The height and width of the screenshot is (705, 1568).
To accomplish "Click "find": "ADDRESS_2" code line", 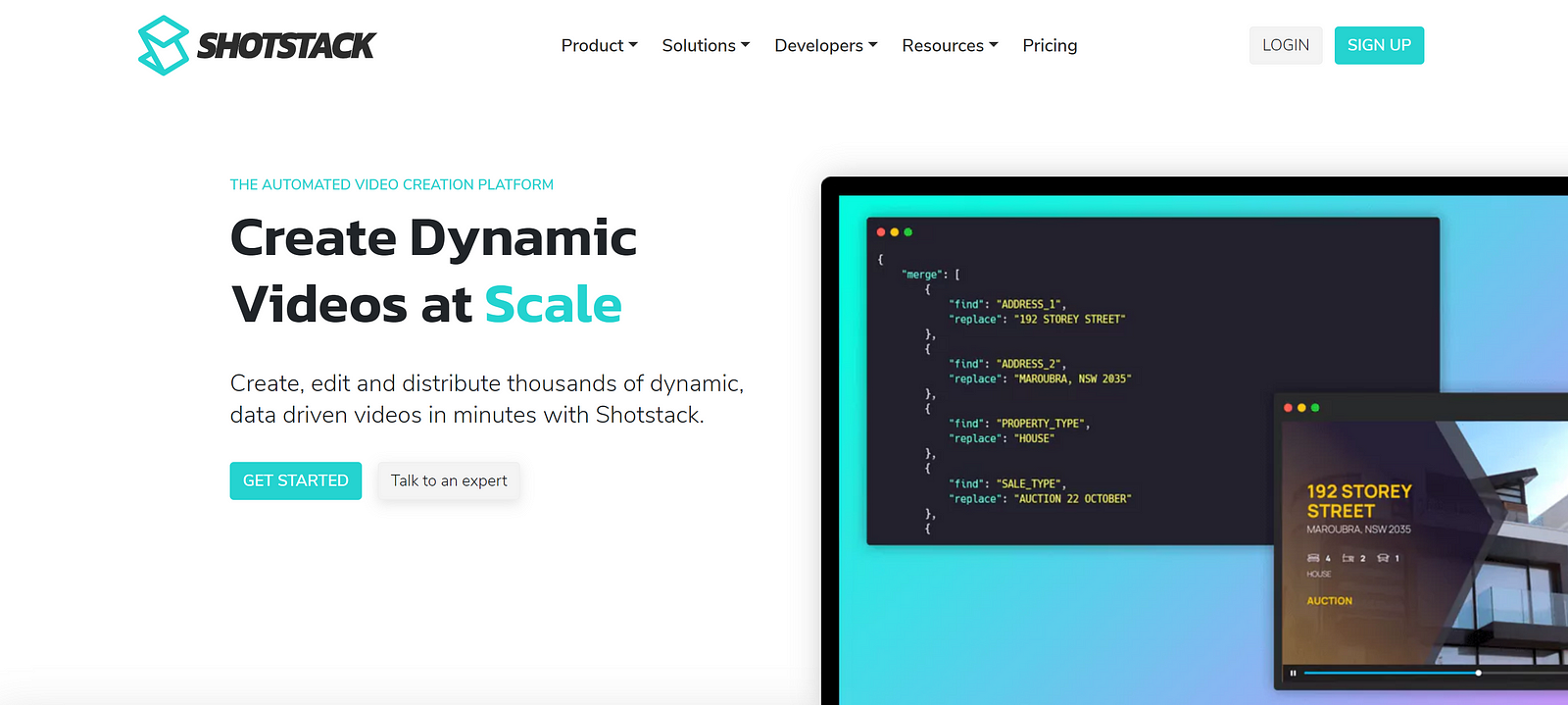I will [x=1007, y=364].
